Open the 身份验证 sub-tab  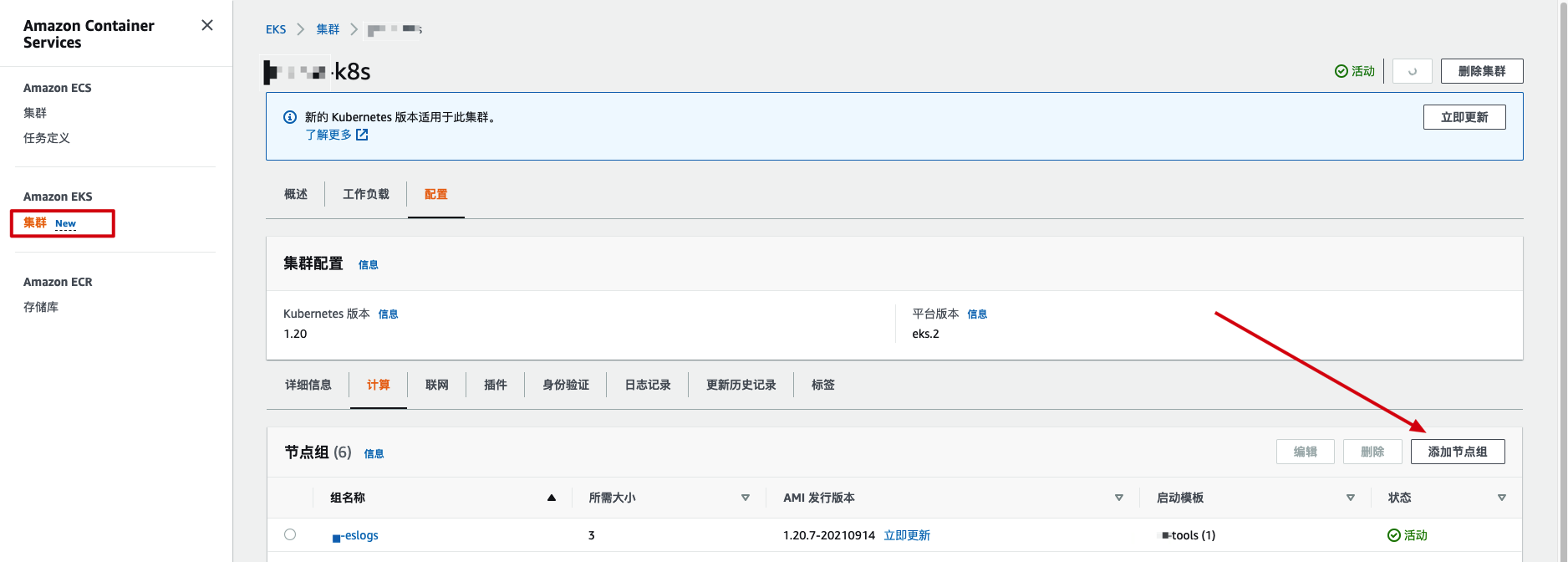pyautogui.click(x=566, y=385)
